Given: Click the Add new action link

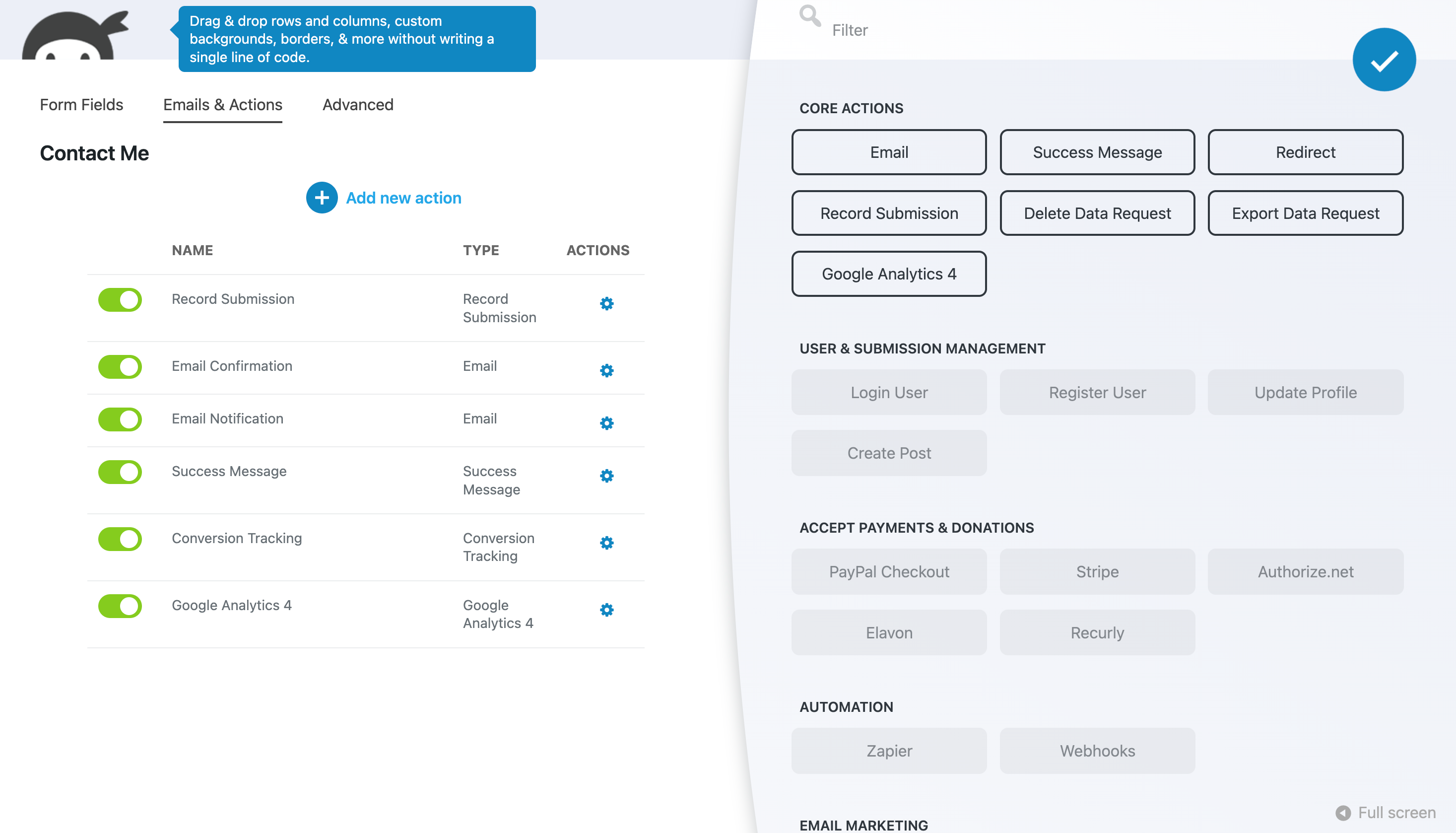Looking at the screenshot, I should [x=404, y=198].
